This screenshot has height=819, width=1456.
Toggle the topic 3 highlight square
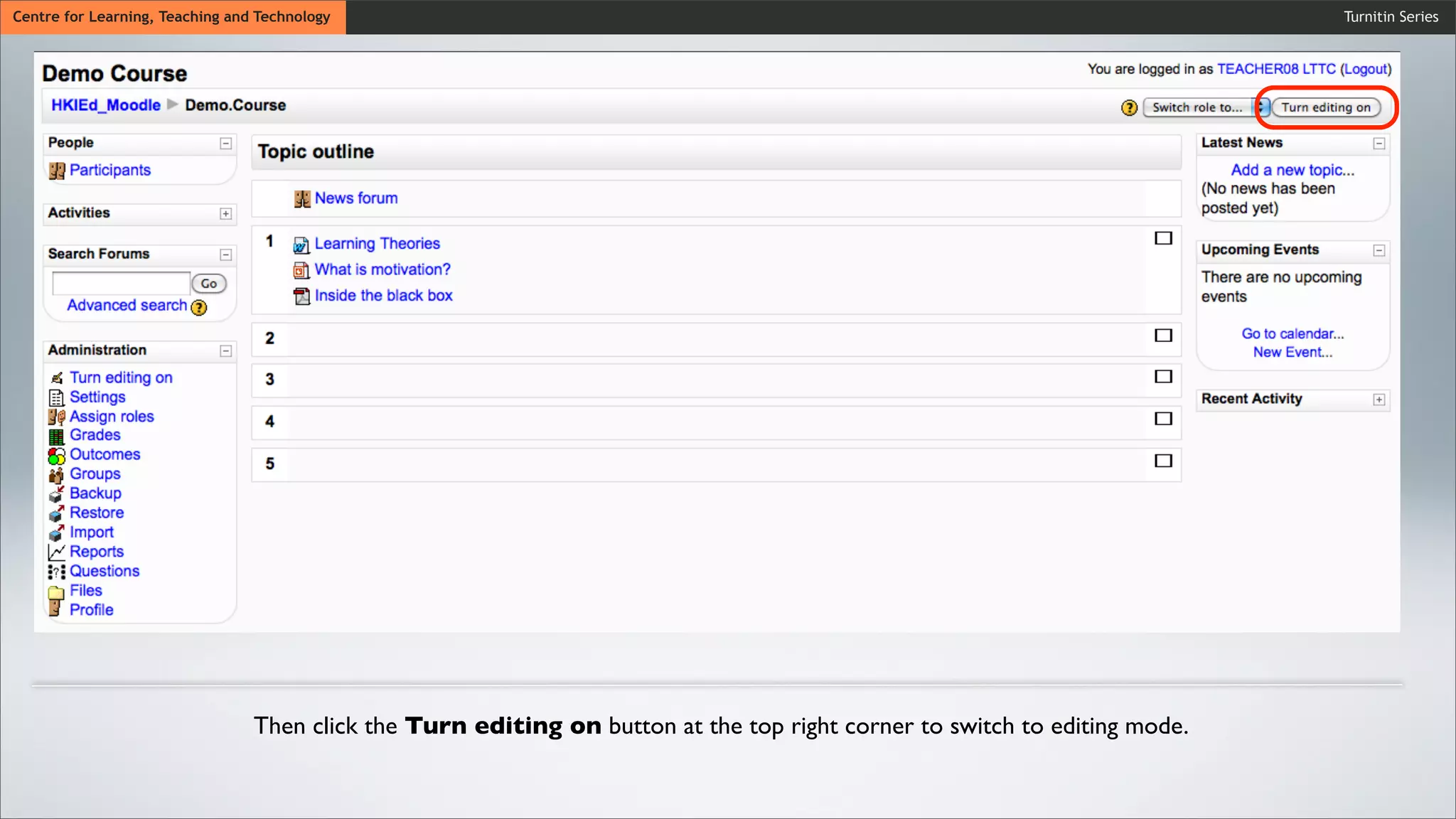(1163, 377)
